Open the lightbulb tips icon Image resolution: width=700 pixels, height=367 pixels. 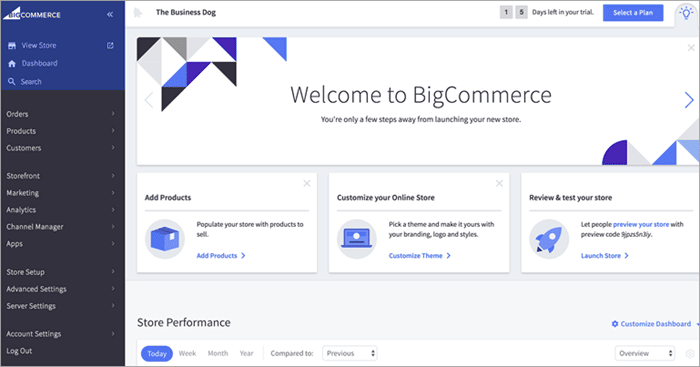[x=686, y=13]
